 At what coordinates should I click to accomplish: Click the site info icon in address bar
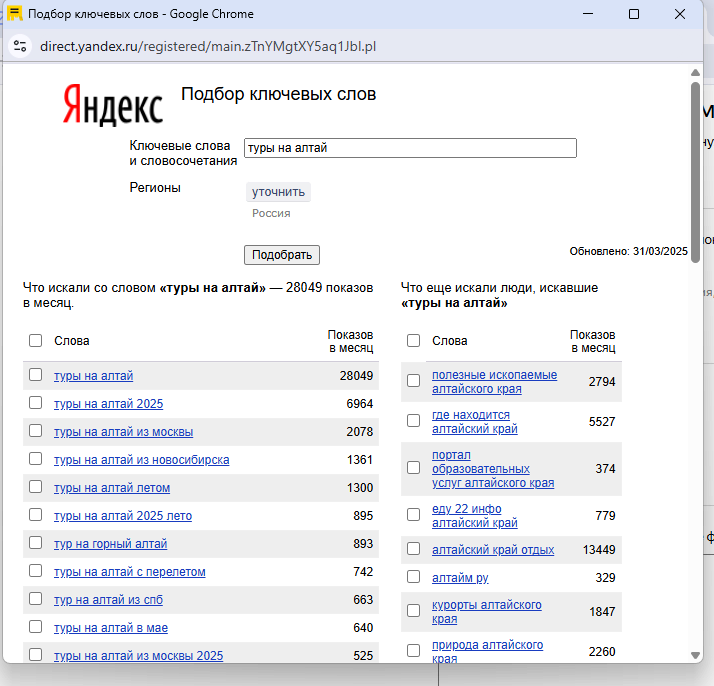coord(20,46)
